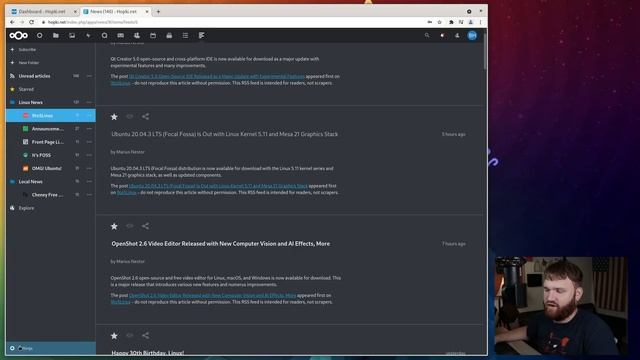
Task: Click the Nextcloud logo in the header
Action: [18, 36]
